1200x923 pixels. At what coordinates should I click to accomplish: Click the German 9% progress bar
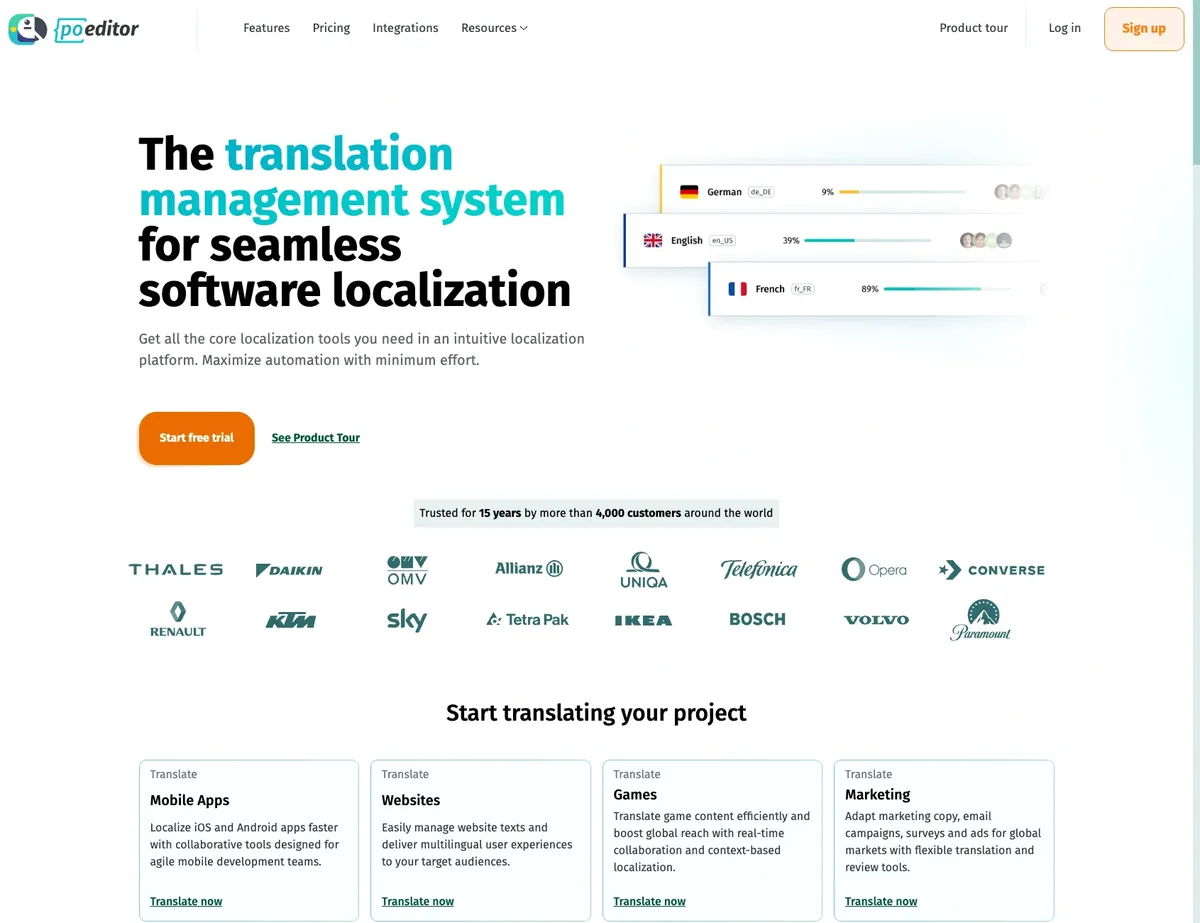(902, 192)
